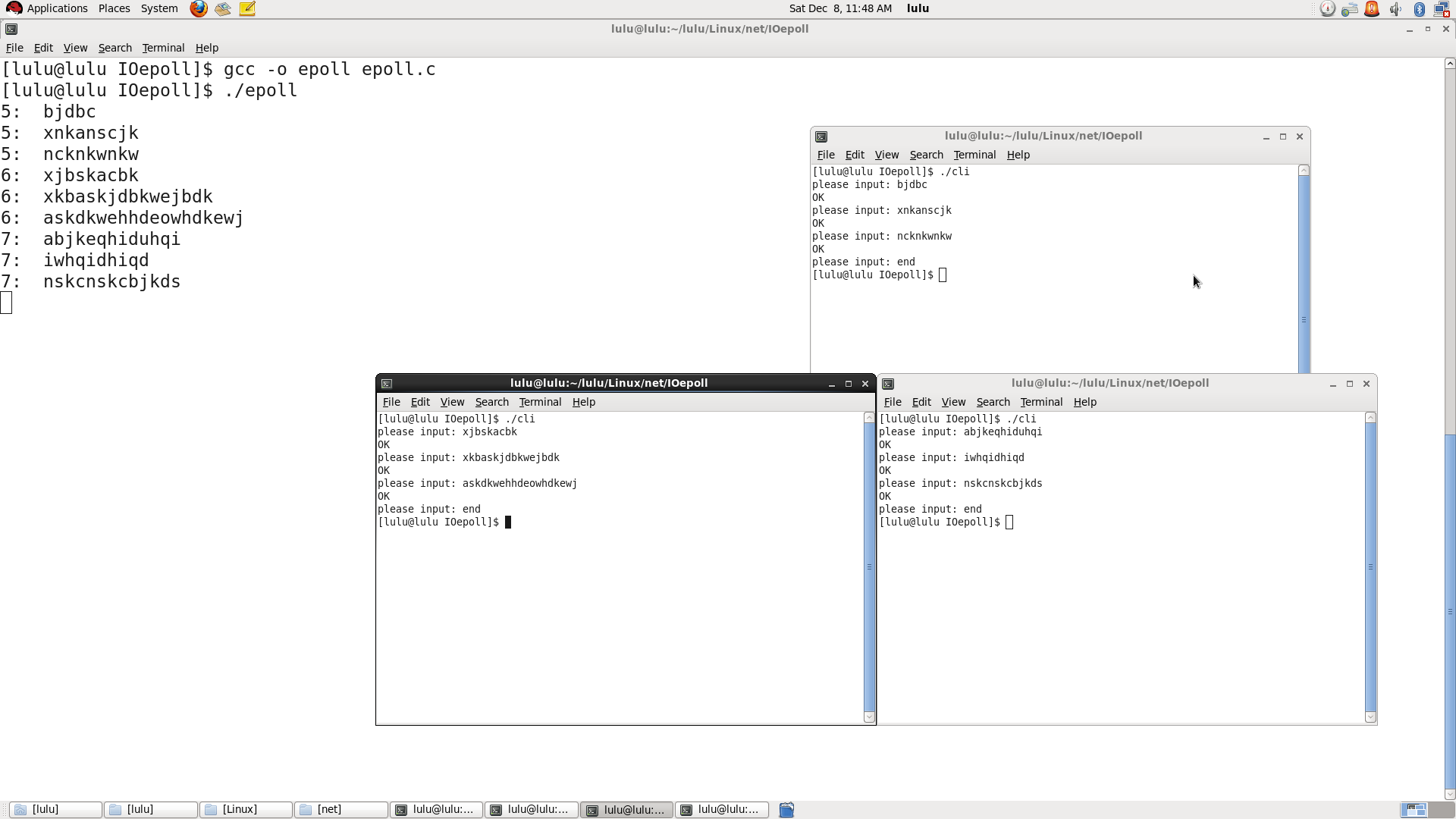
Task: Click the red alert notification icon
Action: point(1372,9)
